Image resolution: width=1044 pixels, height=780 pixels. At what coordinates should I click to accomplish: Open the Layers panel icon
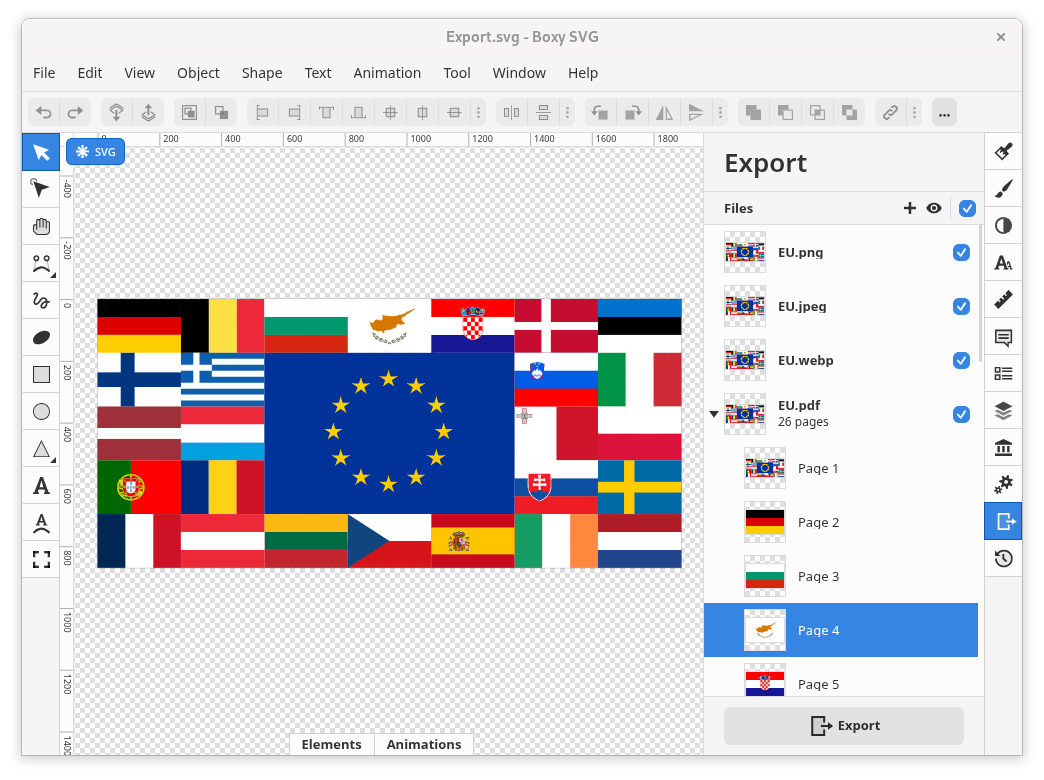pyautogui.click(x=1003, y=411)
